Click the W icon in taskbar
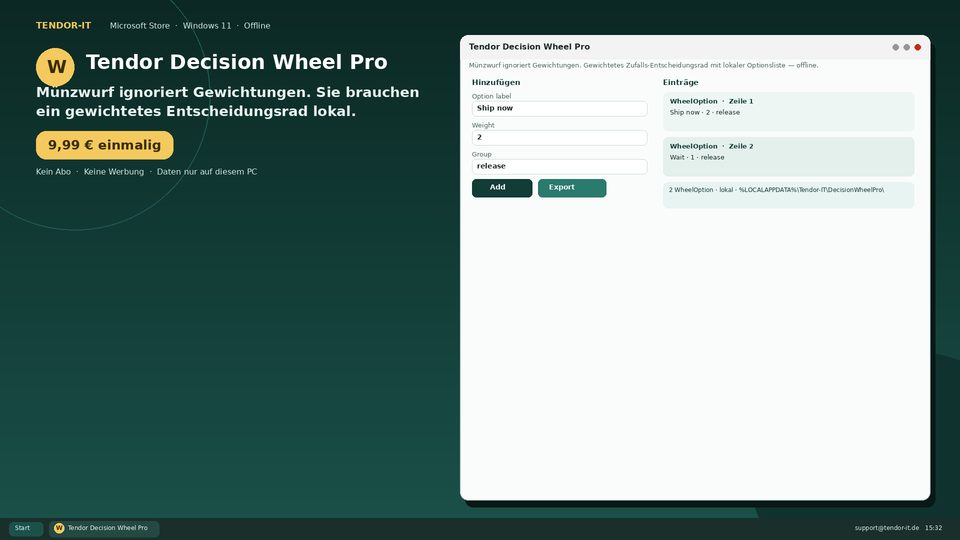Screen dimensions: 960x540 (x=59, y=528)
